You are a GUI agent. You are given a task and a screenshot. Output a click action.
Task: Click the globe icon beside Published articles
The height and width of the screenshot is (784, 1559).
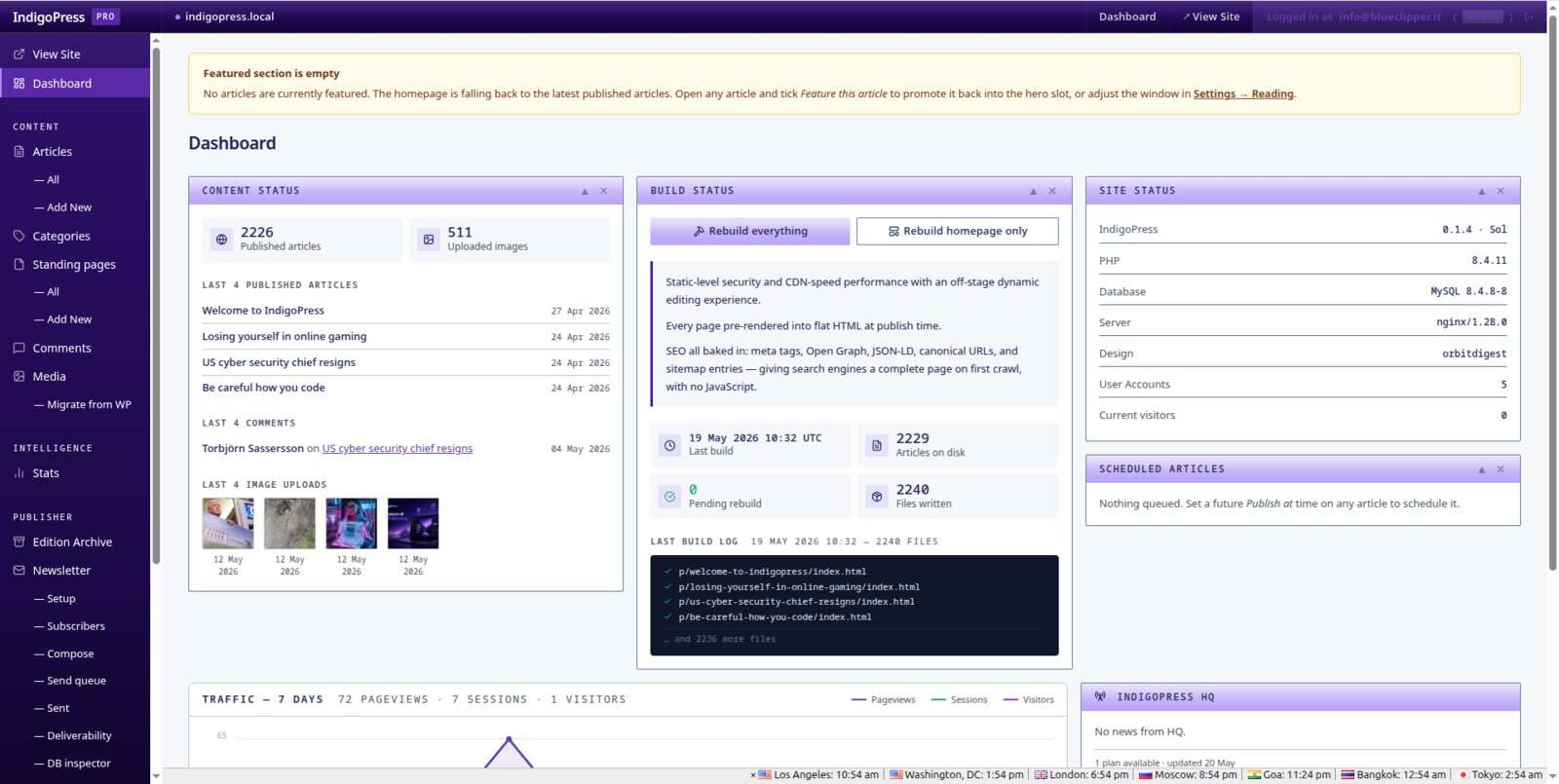click(221, 239)
